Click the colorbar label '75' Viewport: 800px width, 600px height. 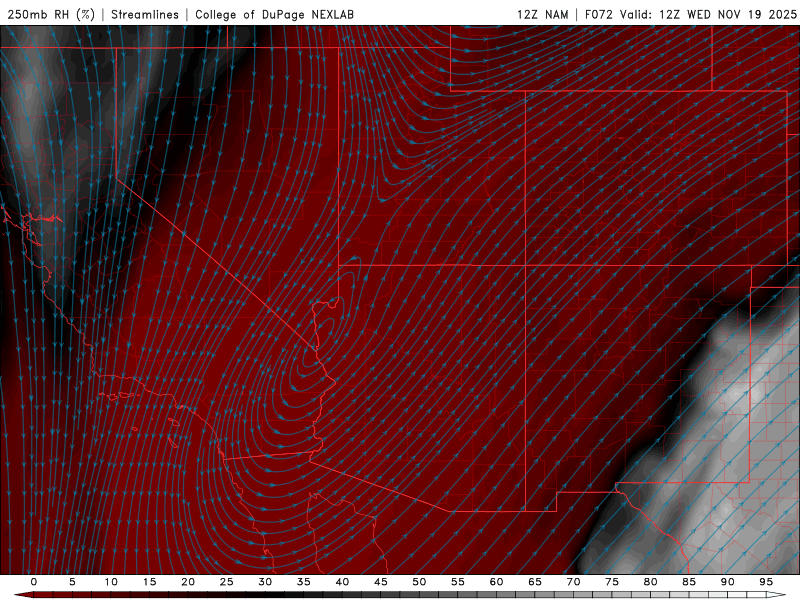click(x=612, y=582)
